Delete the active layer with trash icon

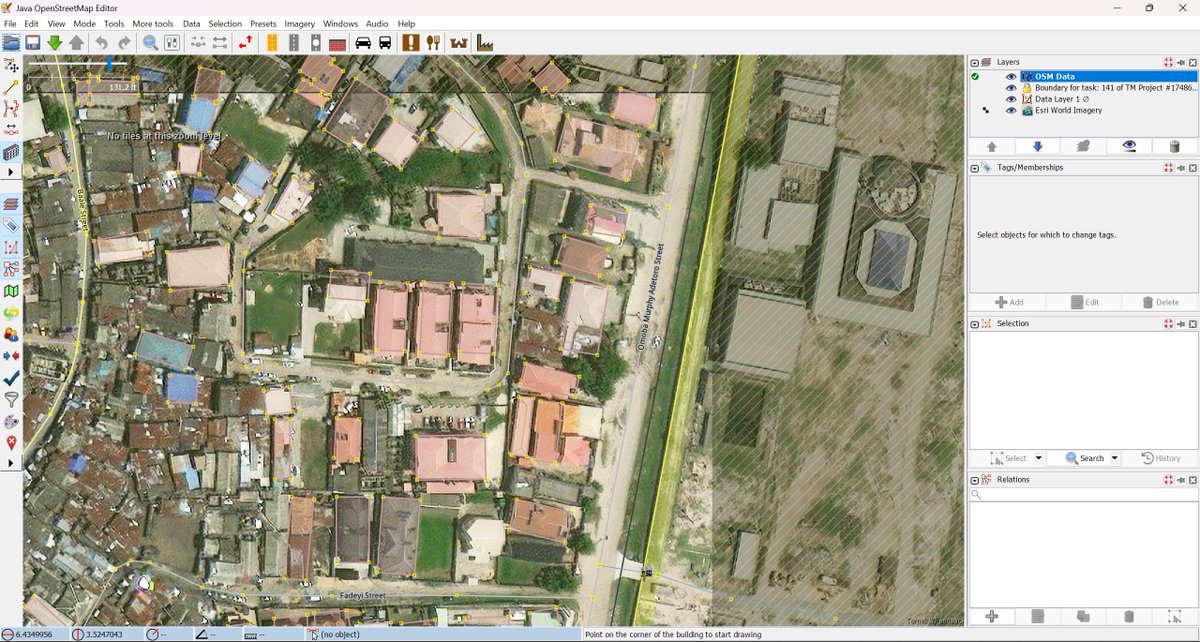(1174, 145)
